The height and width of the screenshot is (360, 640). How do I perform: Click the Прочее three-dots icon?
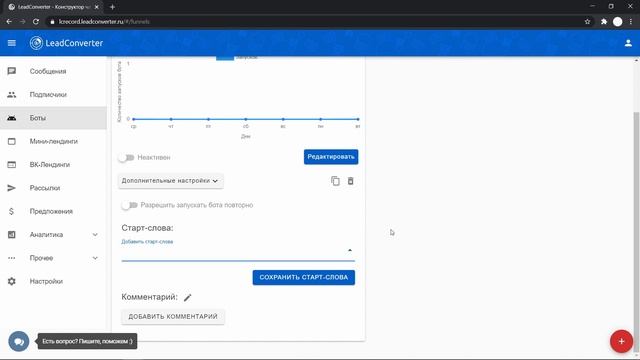(x=11, y=258)
